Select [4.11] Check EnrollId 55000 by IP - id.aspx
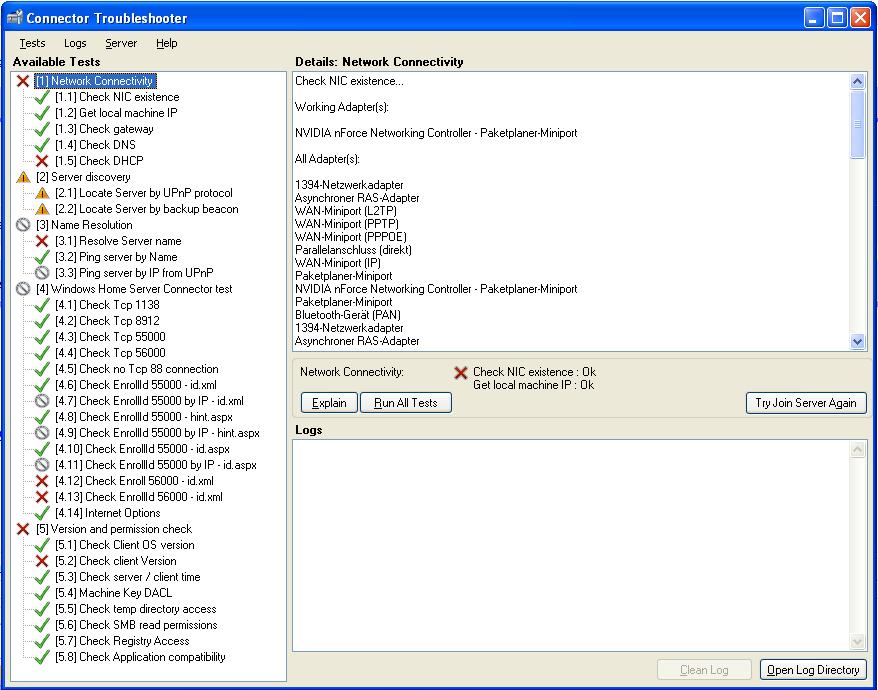This screenshot has height=690, width=878. (156, 465)
